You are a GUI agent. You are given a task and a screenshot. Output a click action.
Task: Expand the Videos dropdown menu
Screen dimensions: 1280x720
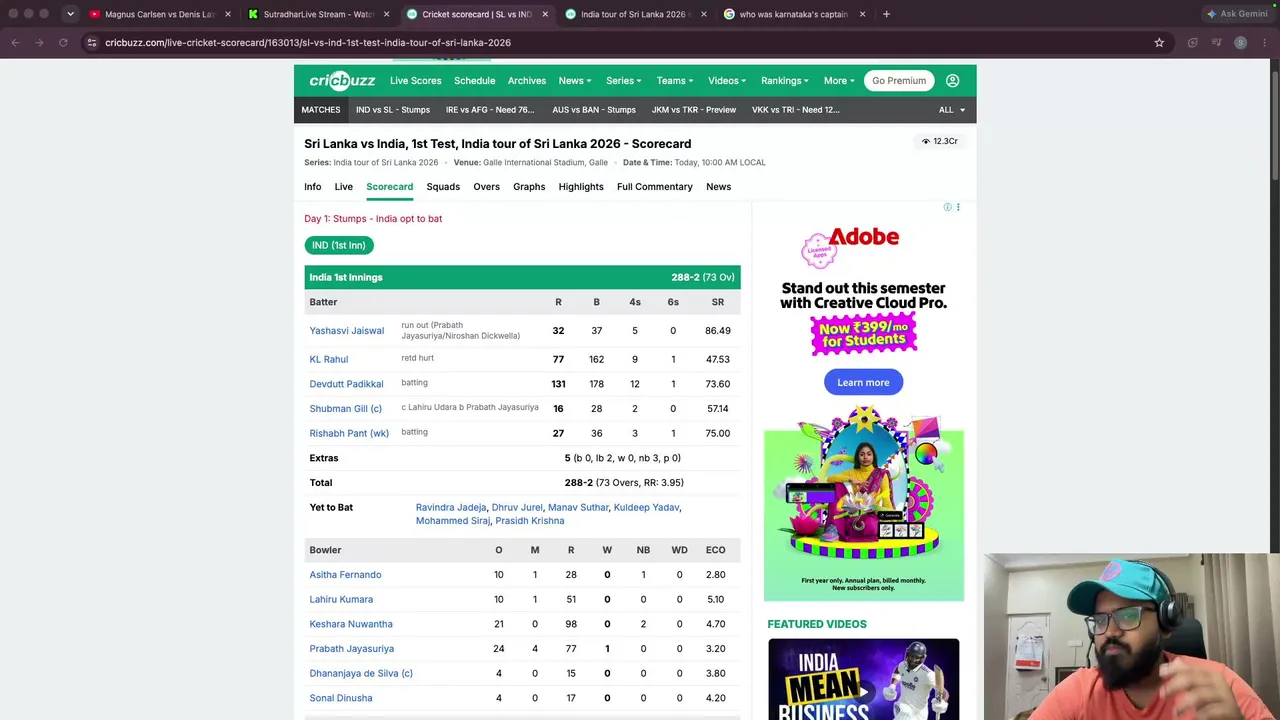click(x=727, y=81)
